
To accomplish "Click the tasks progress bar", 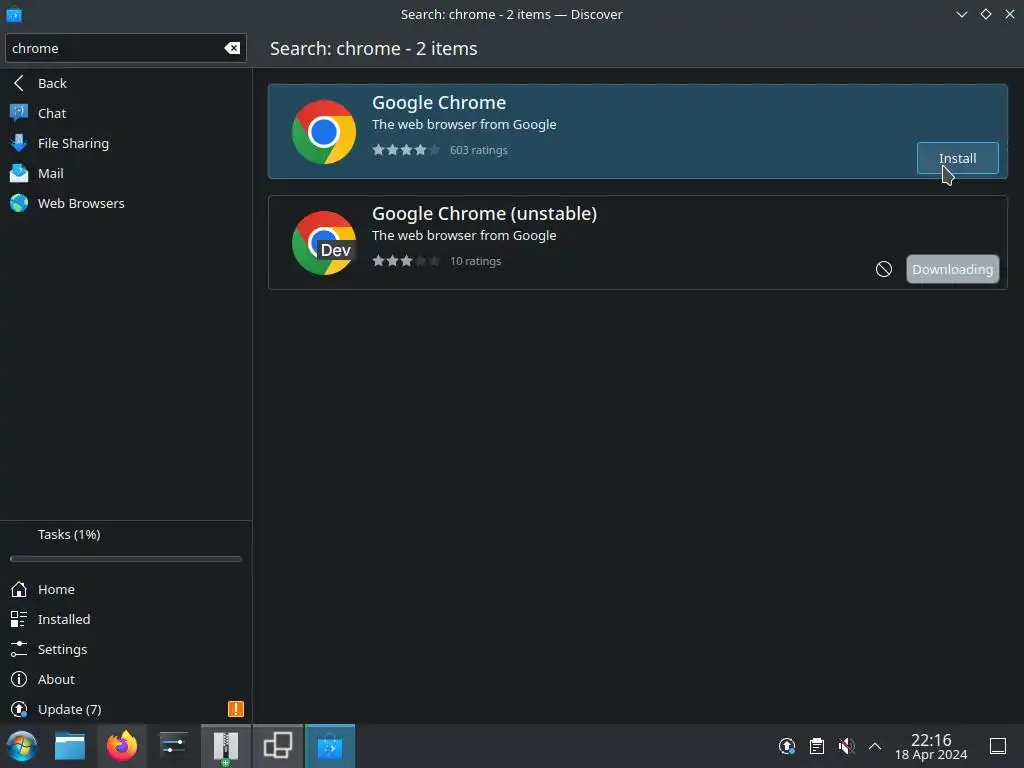I will [126, 559].
